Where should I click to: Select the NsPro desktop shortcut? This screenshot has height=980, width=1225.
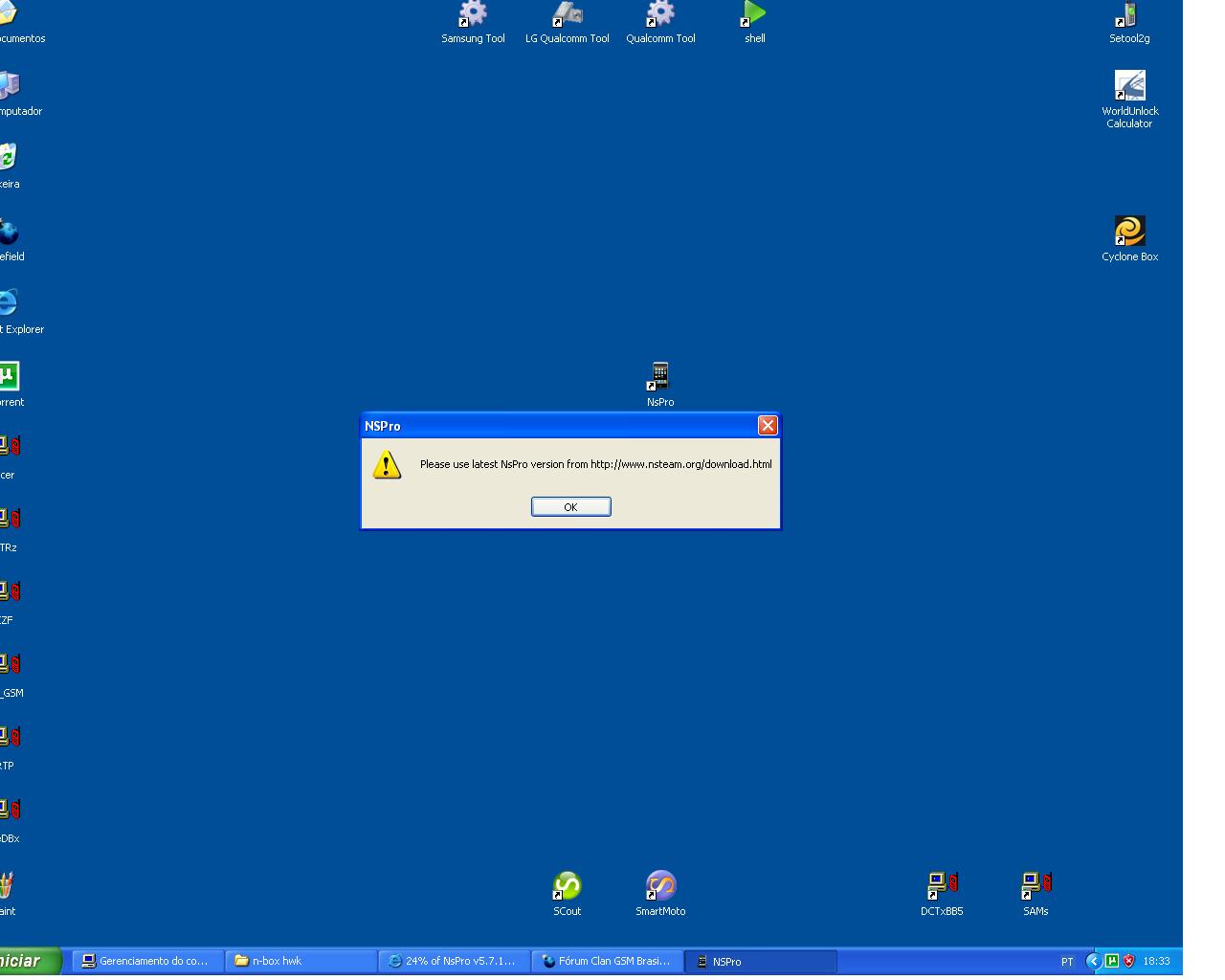coord(659,384)
